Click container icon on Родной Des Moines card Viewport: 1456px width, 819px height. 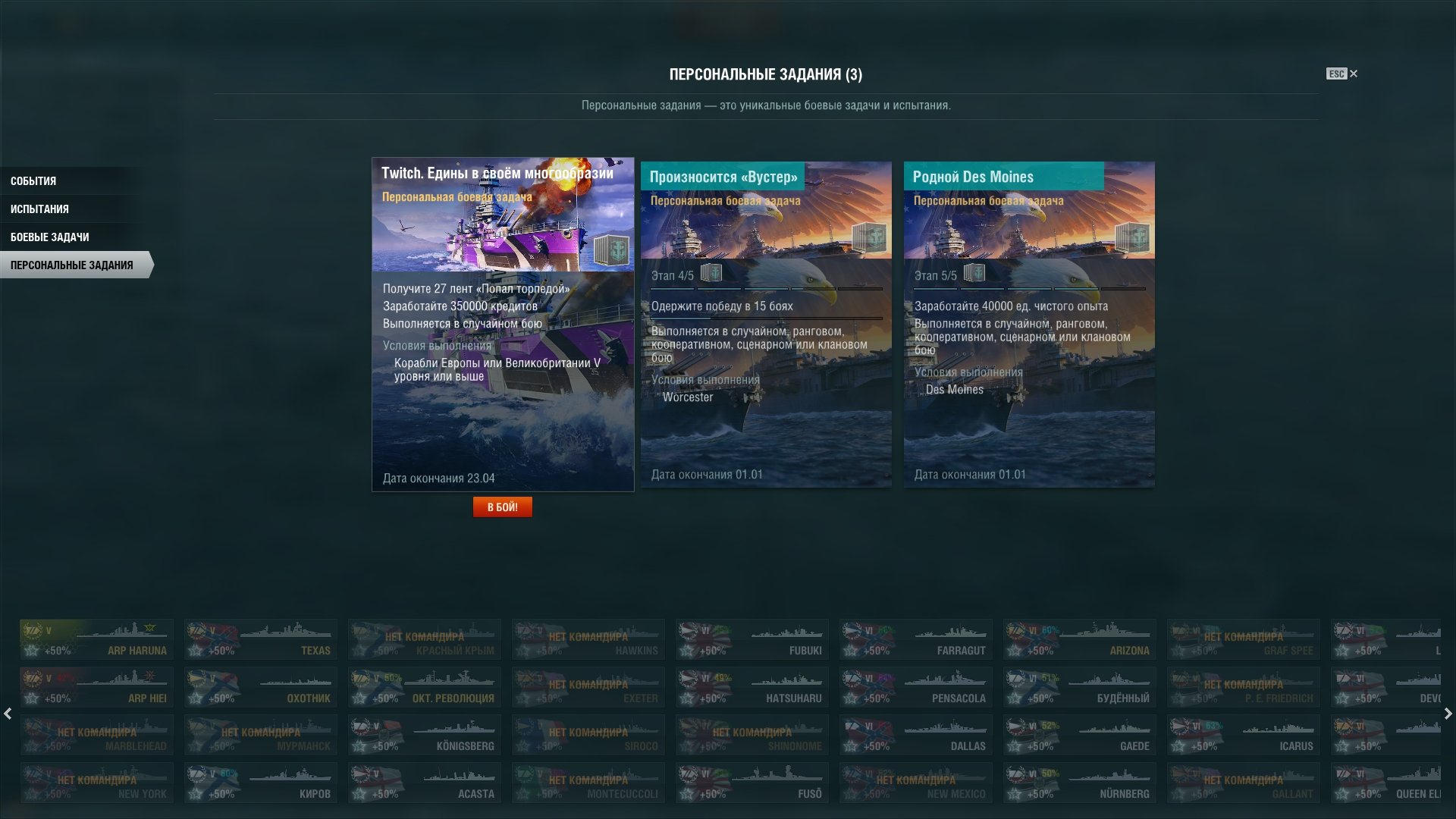(x=1132, y=238)
